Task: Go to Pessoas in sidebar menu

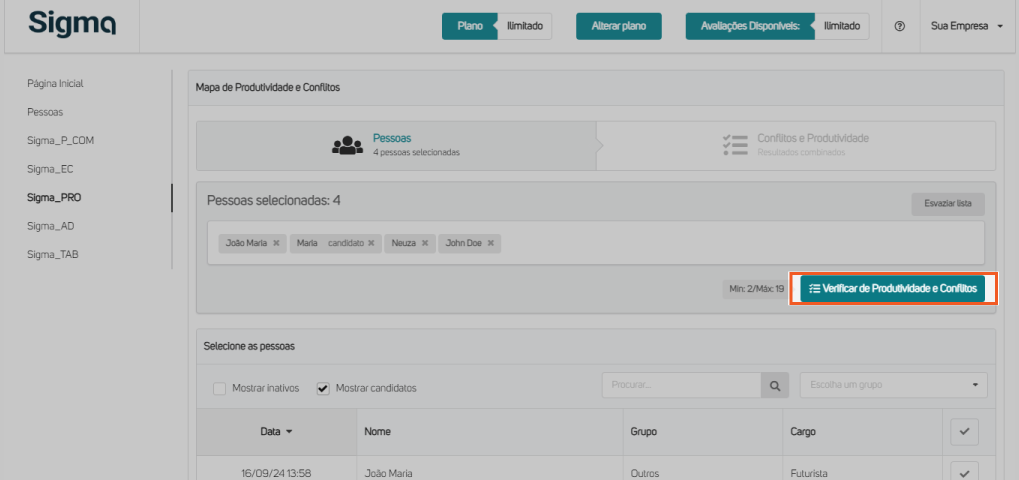Action: pyautogui.click(x=45, y=112)
